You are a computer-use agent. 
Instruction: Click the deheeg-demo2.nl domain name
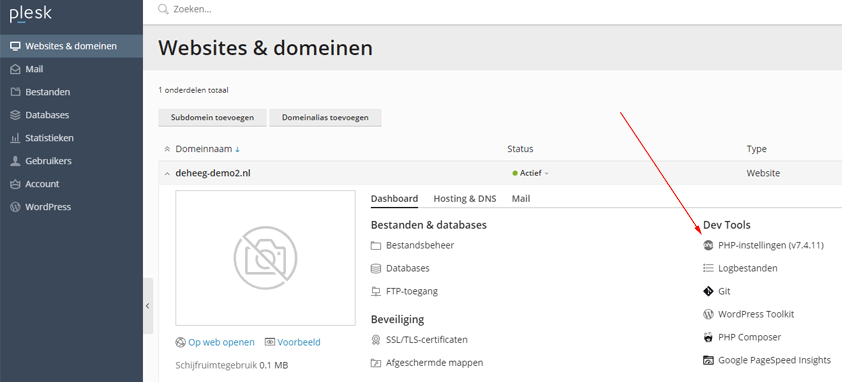point(213,174)
